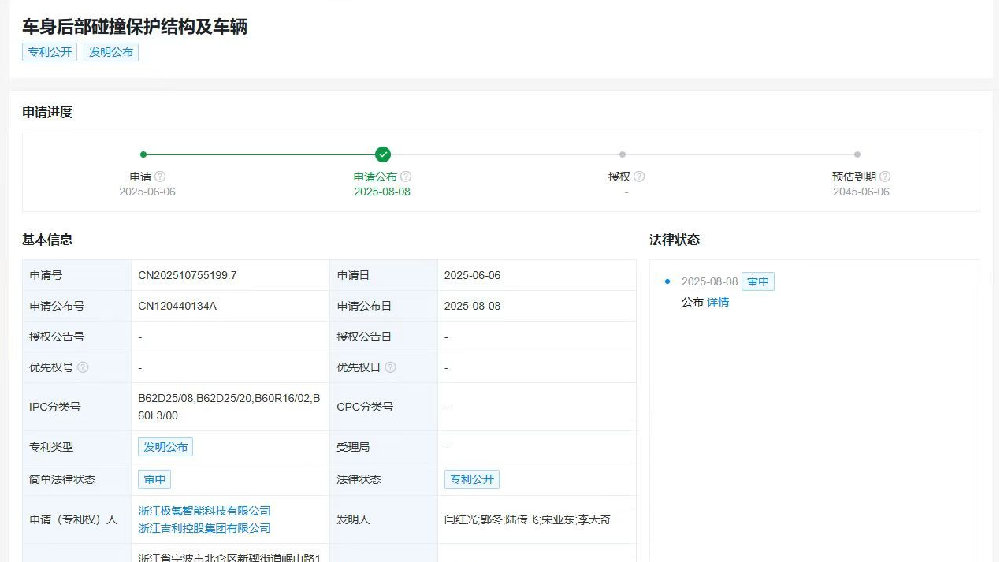The width and height of the screenshot is (1000, 562).
Task: Click blue bullet of 2025-08-08 legal status entry
Action: tap(668, 281)
